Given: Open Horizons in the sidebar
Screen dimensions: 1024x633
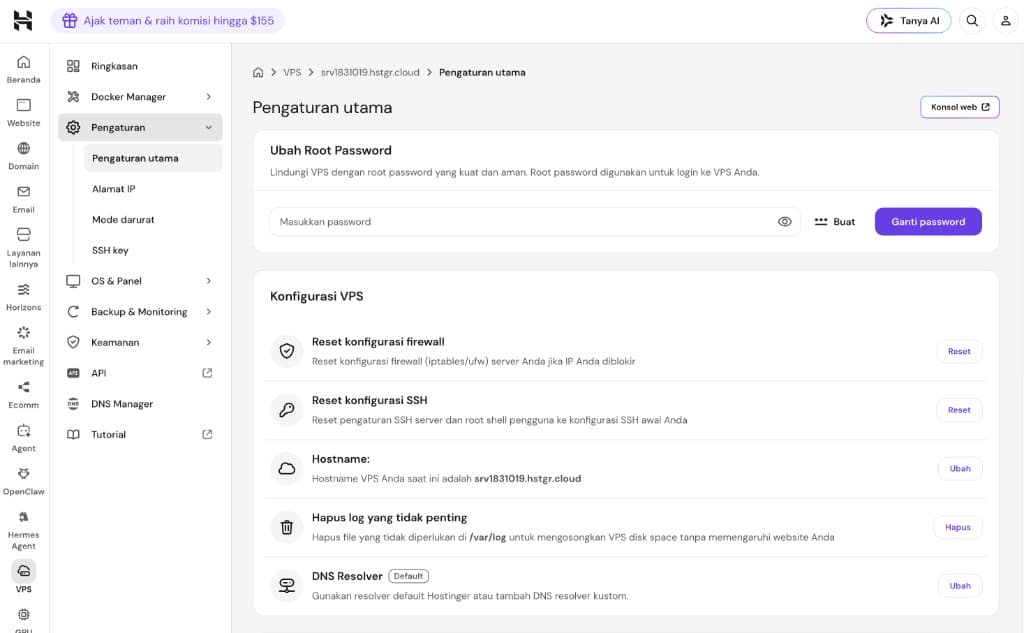Looking at the screenshot, I should coord(24,297).
